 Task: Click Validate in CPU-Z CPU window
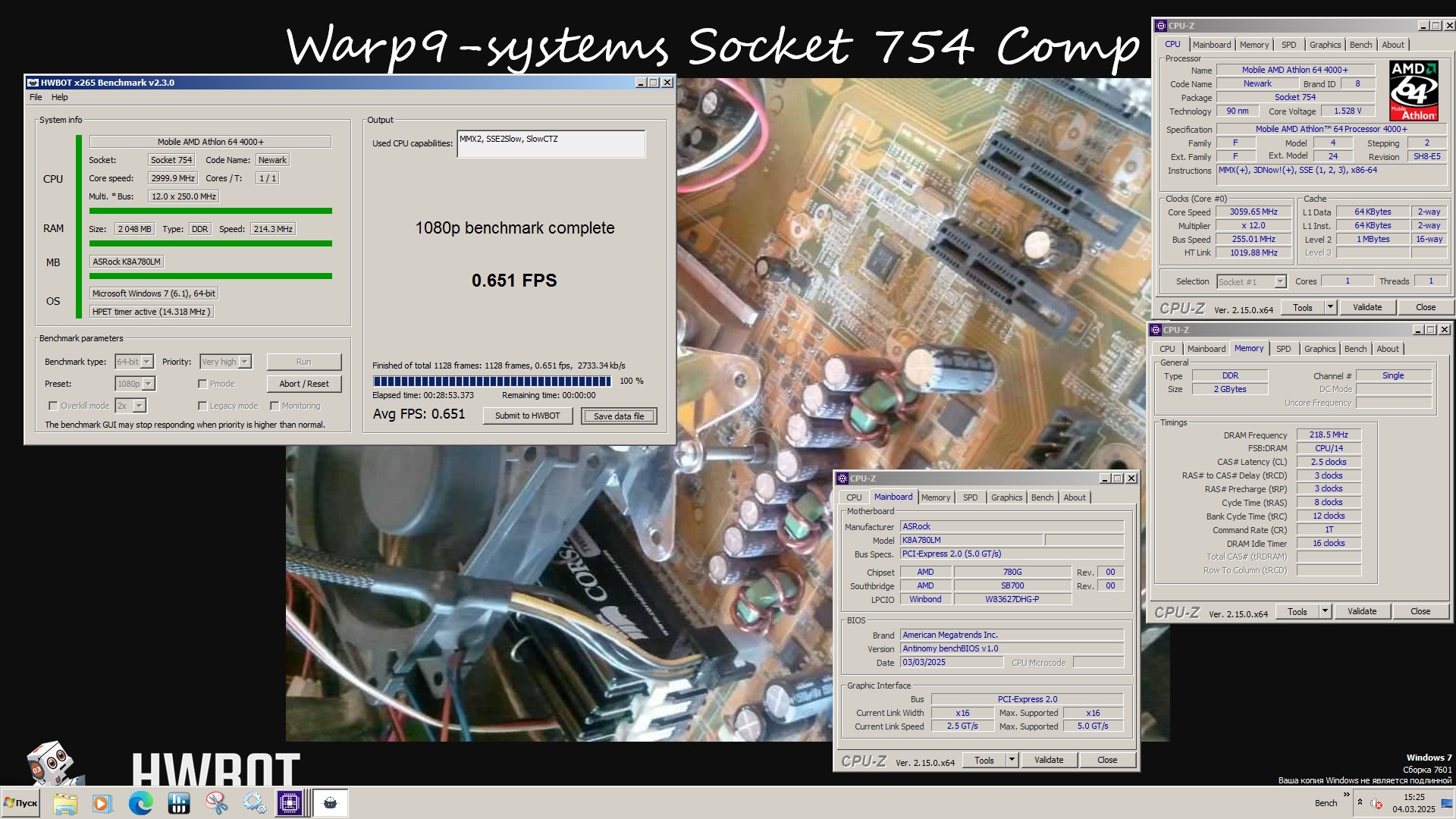coord(1367,307)
